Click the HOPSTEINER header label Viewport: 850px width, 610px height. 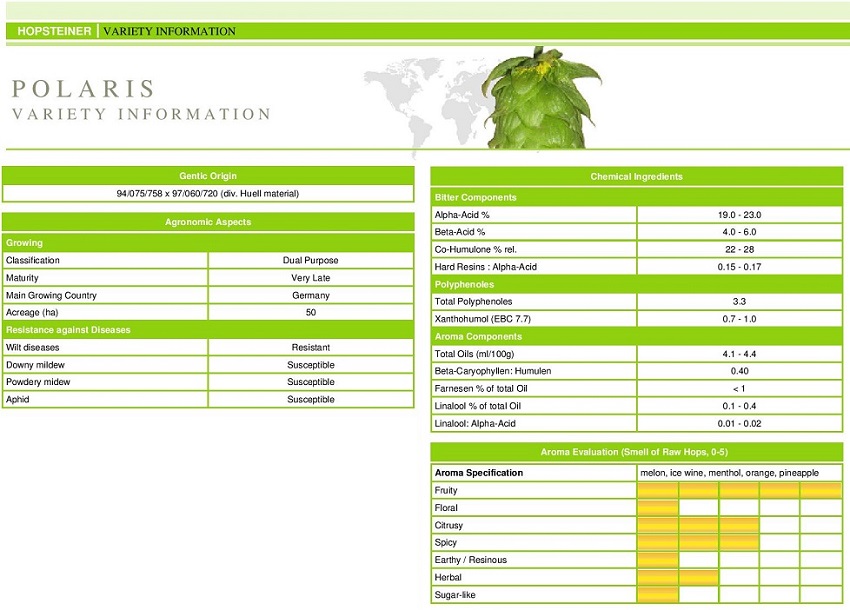point(54,31)
